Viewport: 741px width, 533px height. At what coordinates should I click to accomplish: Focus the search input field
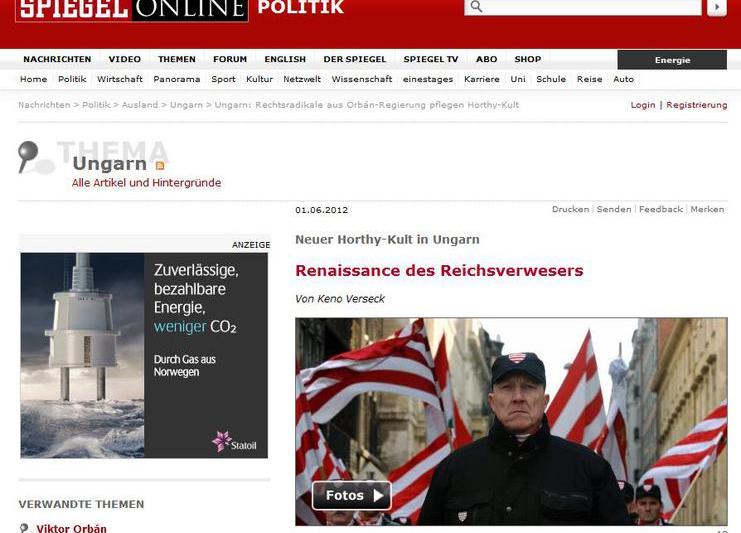(583, 7)
